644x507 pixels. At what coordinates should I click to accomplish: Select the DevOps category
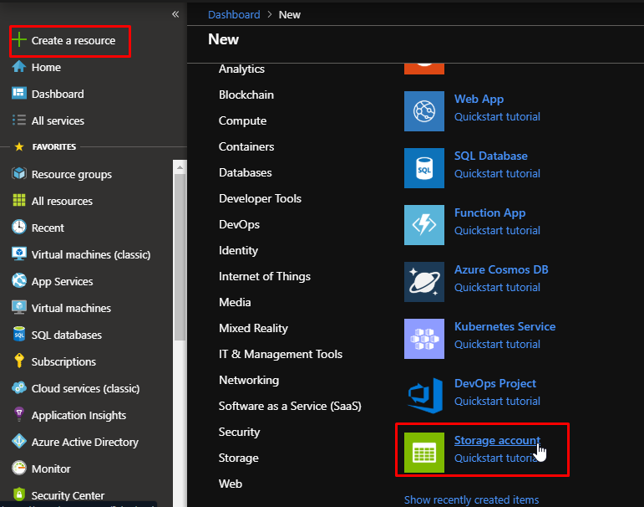tap(239, 224)
